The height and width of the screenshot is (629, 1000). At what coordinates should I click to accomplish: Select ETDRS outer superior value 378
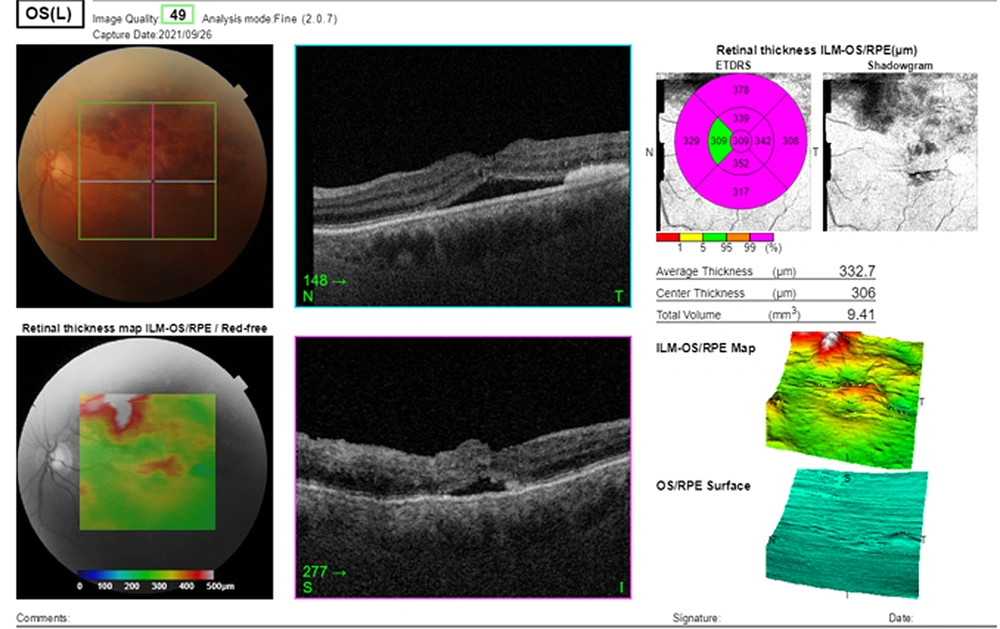[740, 90]
